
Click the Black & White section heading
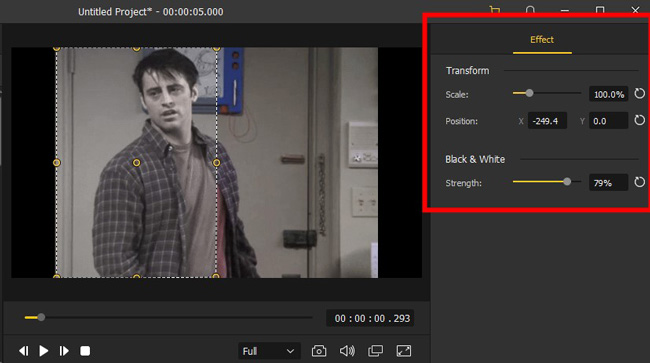tap(475, 159)
